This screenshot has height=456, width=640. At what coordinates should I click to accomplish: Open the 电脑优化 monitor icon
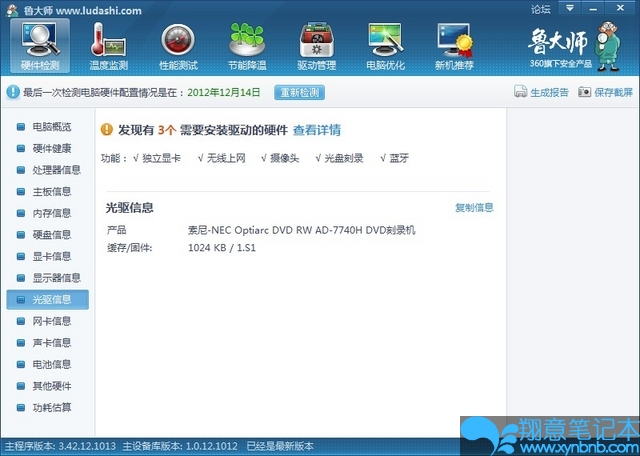coord(386,46)
